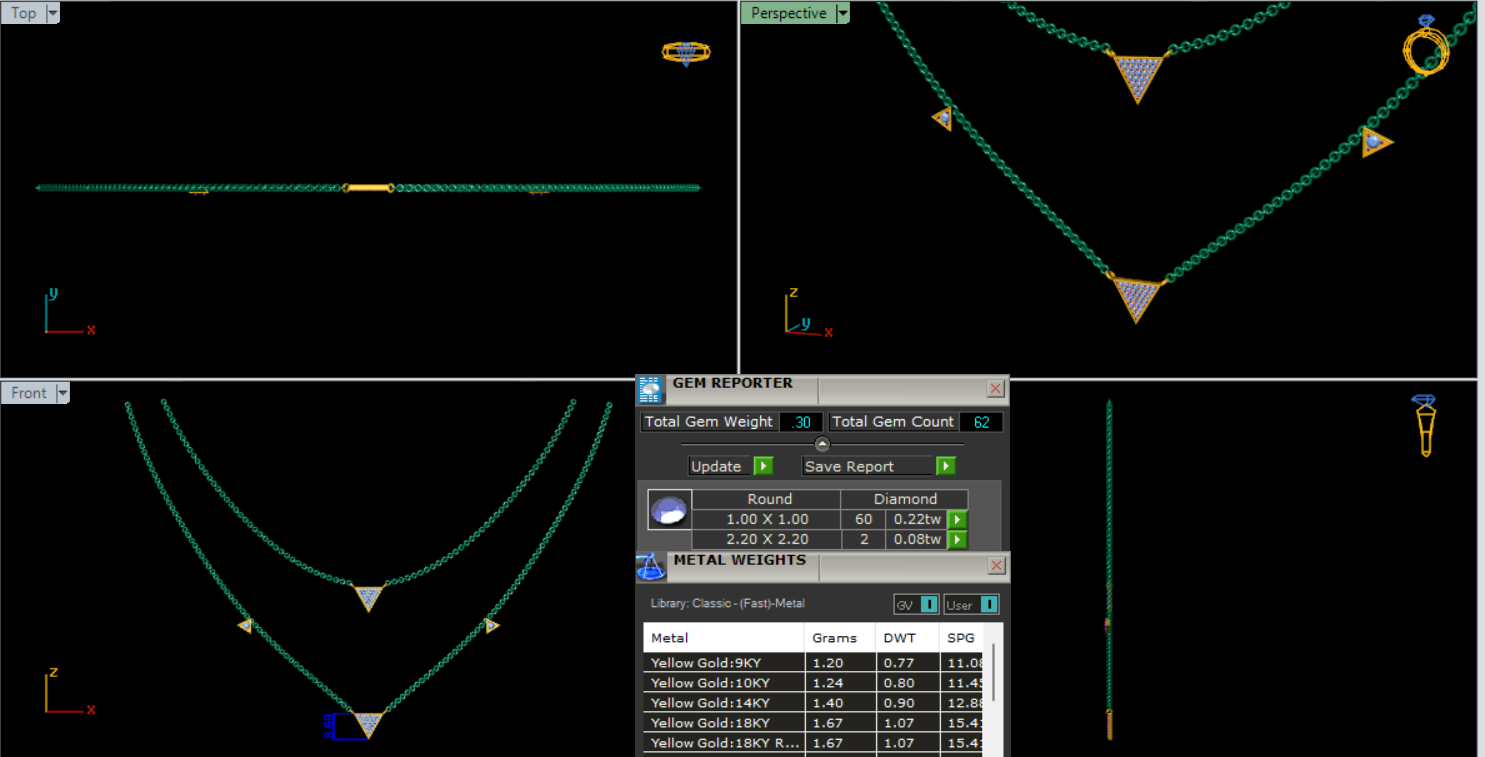This screenshot has height=757, width=1485.
Task: Click the Metal Weights list scrollbar
Action: 993,672
